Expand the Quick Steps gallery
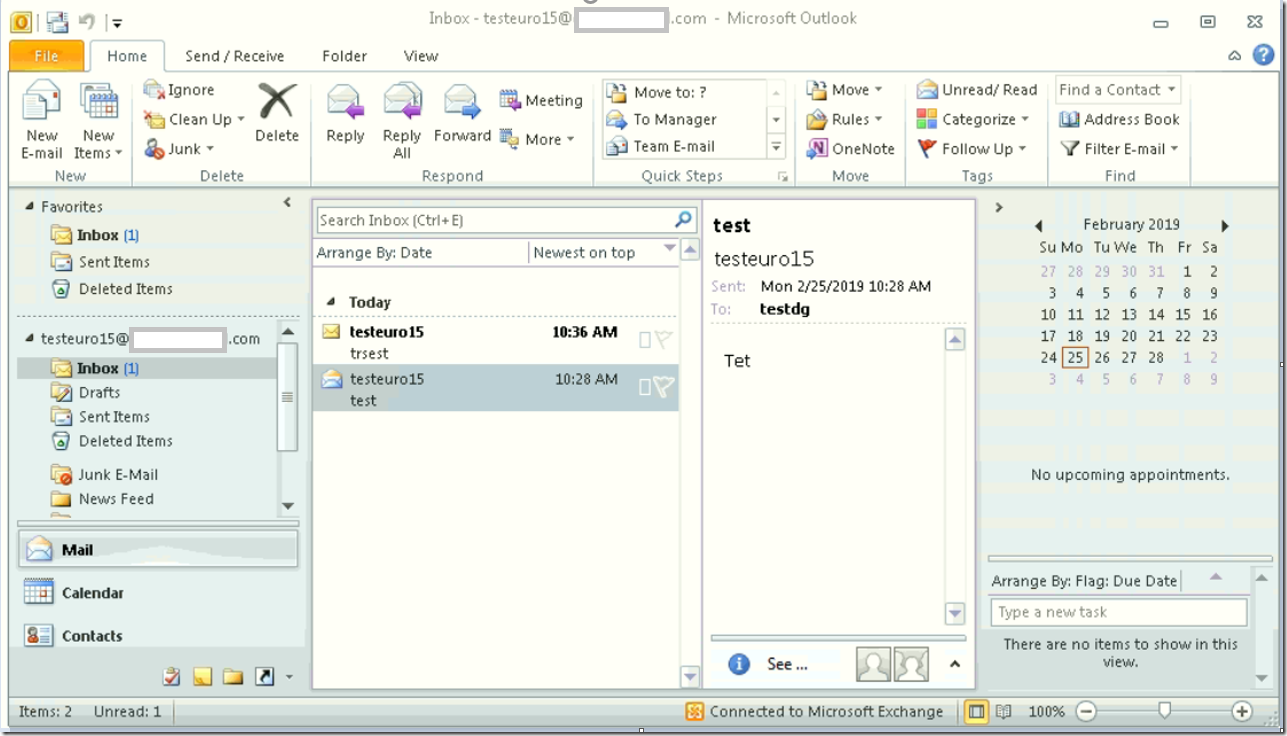This screenshot has height=736, width=1287. tap(776, 146)
